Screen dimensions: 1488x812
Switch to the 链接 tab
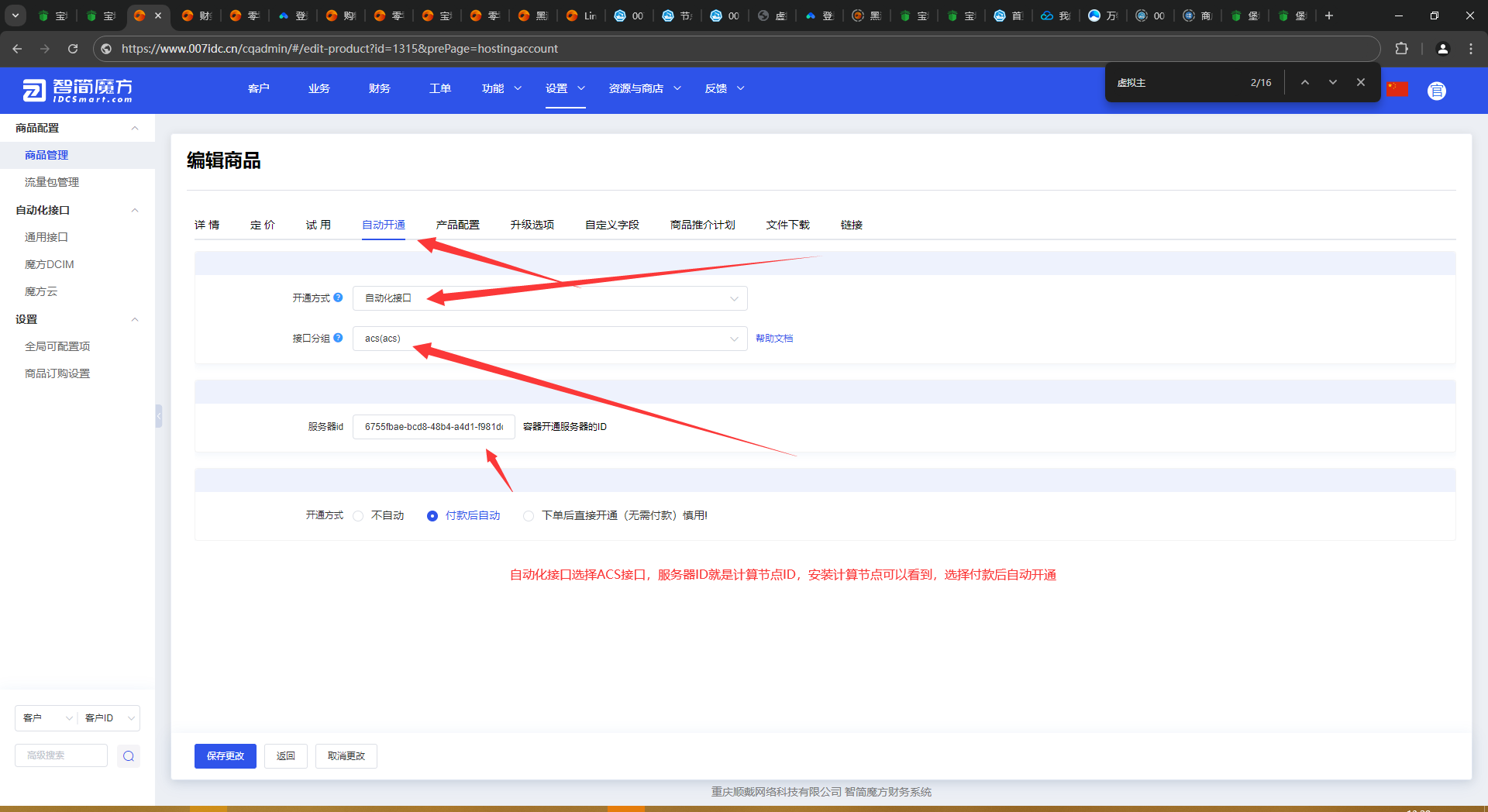(x=852, y=225)
